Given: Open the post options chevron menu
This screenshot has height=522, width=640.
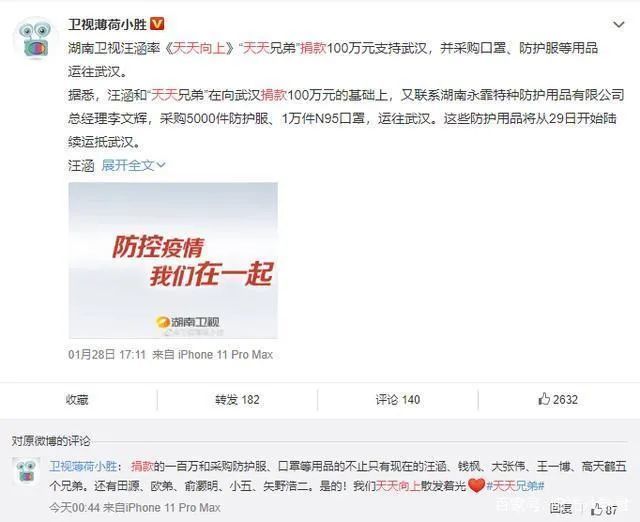Looking at the screenshot, I should coord(618,25).
